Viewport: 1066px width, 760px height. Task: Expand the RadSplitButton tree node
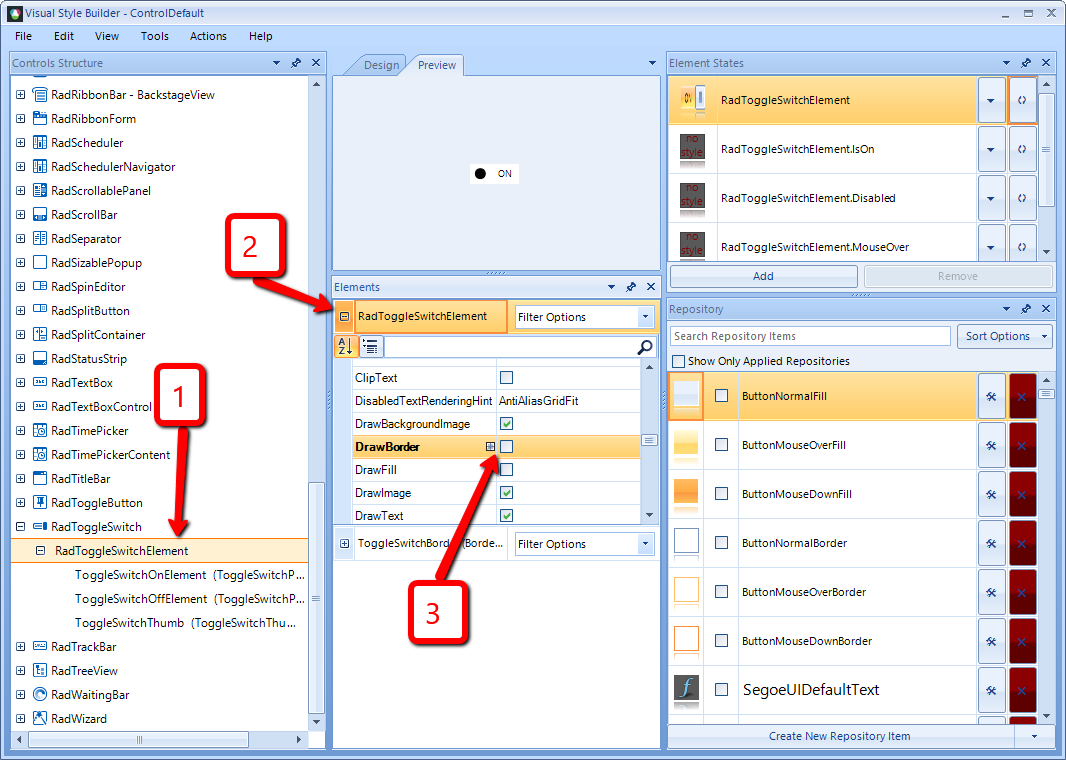click(20, 311)
